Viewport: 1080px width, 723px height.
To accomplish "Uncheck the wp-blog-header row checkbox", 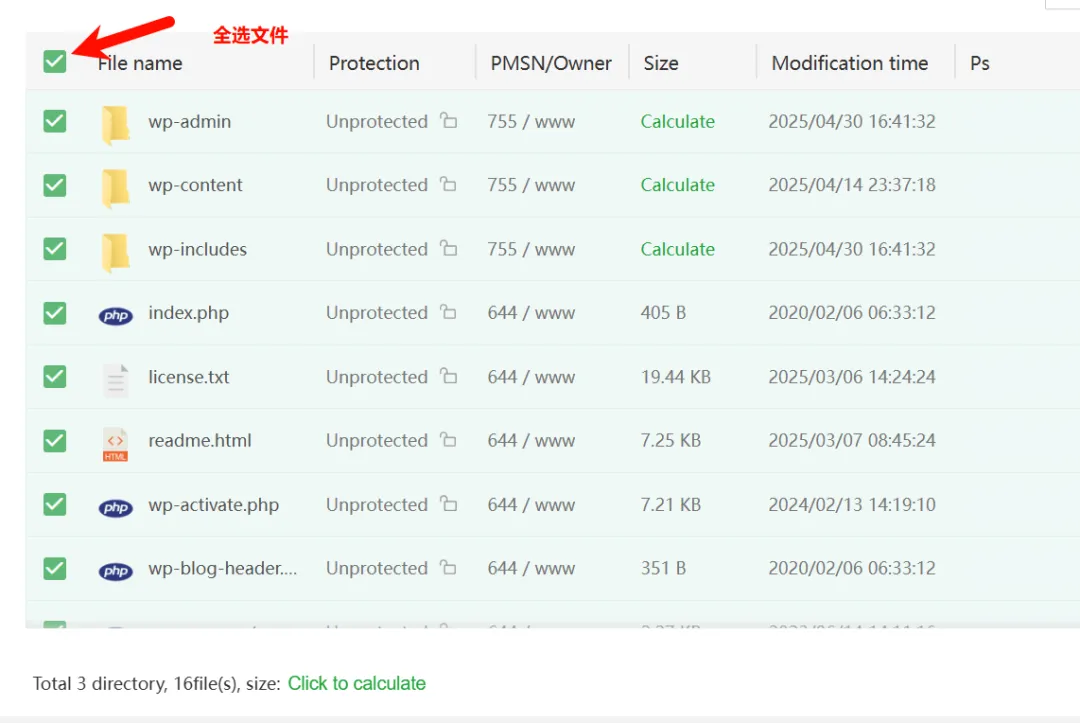I will pos(54,569).
